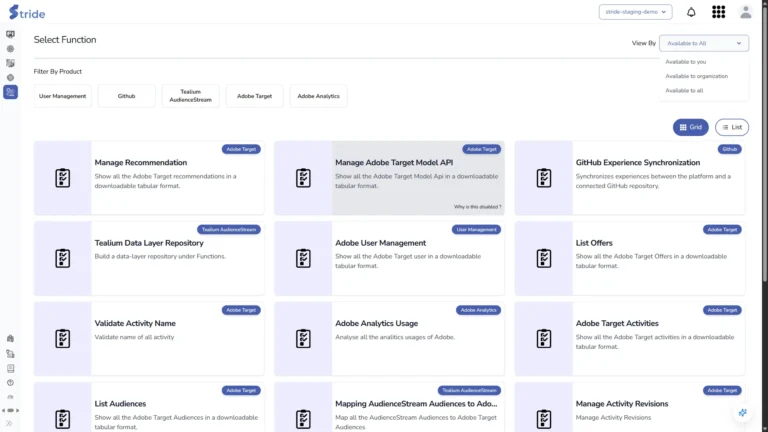Click the monitor-shaped sidebar icon
The image size is (768, 432).
click(10, 34)
